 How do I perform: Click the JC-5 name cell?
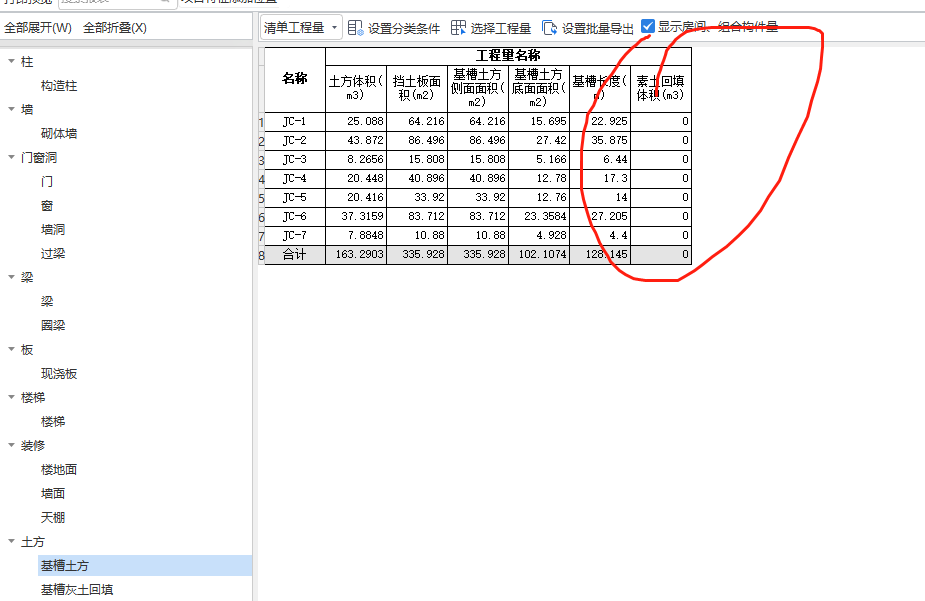[x=295, y=197]
